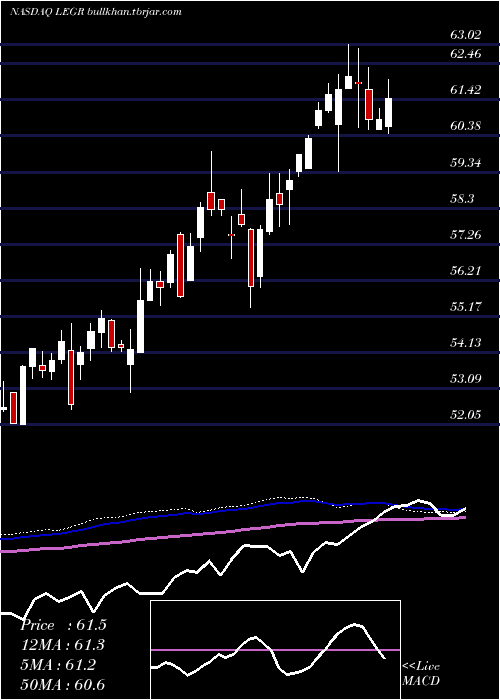Click the 55.17 price level label
This screenshot has height=700, width=500.
tap(466, 307)
